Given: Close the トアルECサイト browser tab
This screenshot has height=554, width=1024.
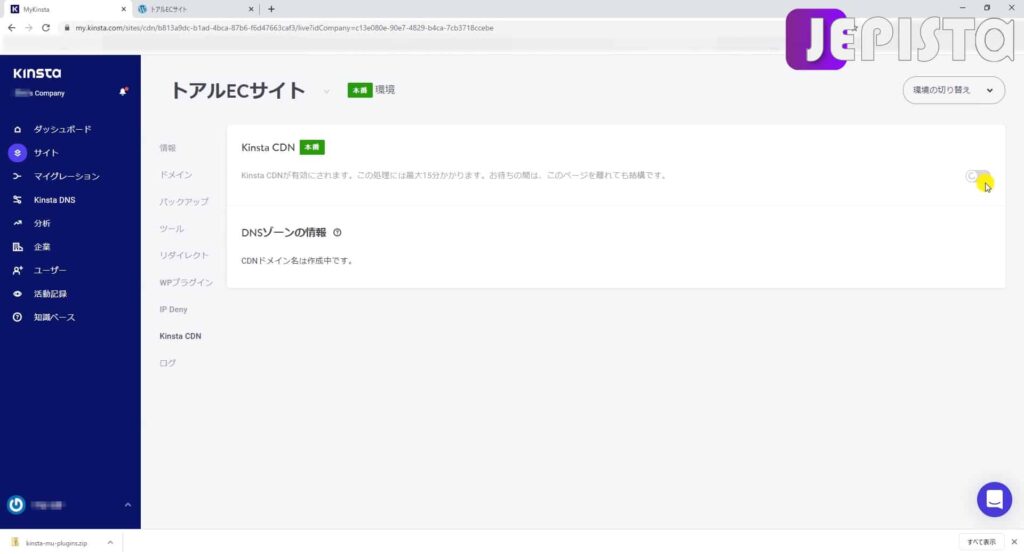Looking at the screenshot, I should pos(251,9).
